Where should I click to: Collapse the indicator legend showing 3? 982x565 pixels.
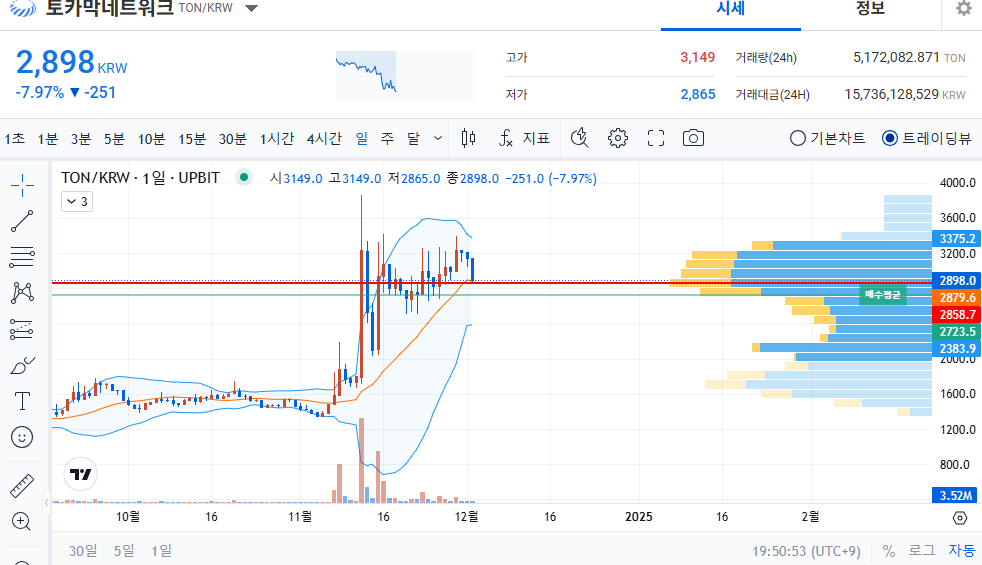click(77, 202)
